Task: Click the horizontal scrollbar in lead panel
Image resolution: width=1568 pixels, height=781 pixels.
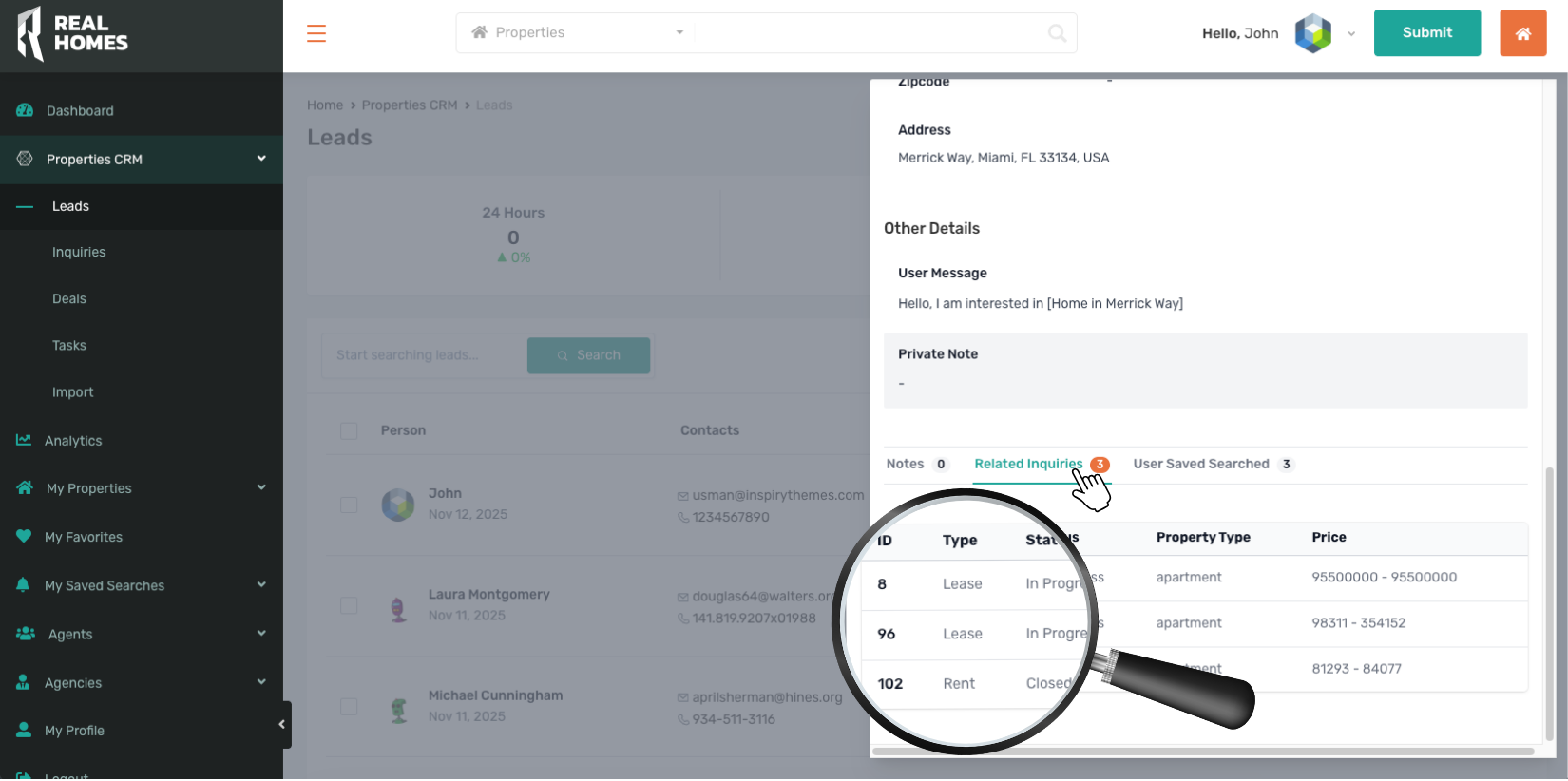Action: (x=1202, y=752)
